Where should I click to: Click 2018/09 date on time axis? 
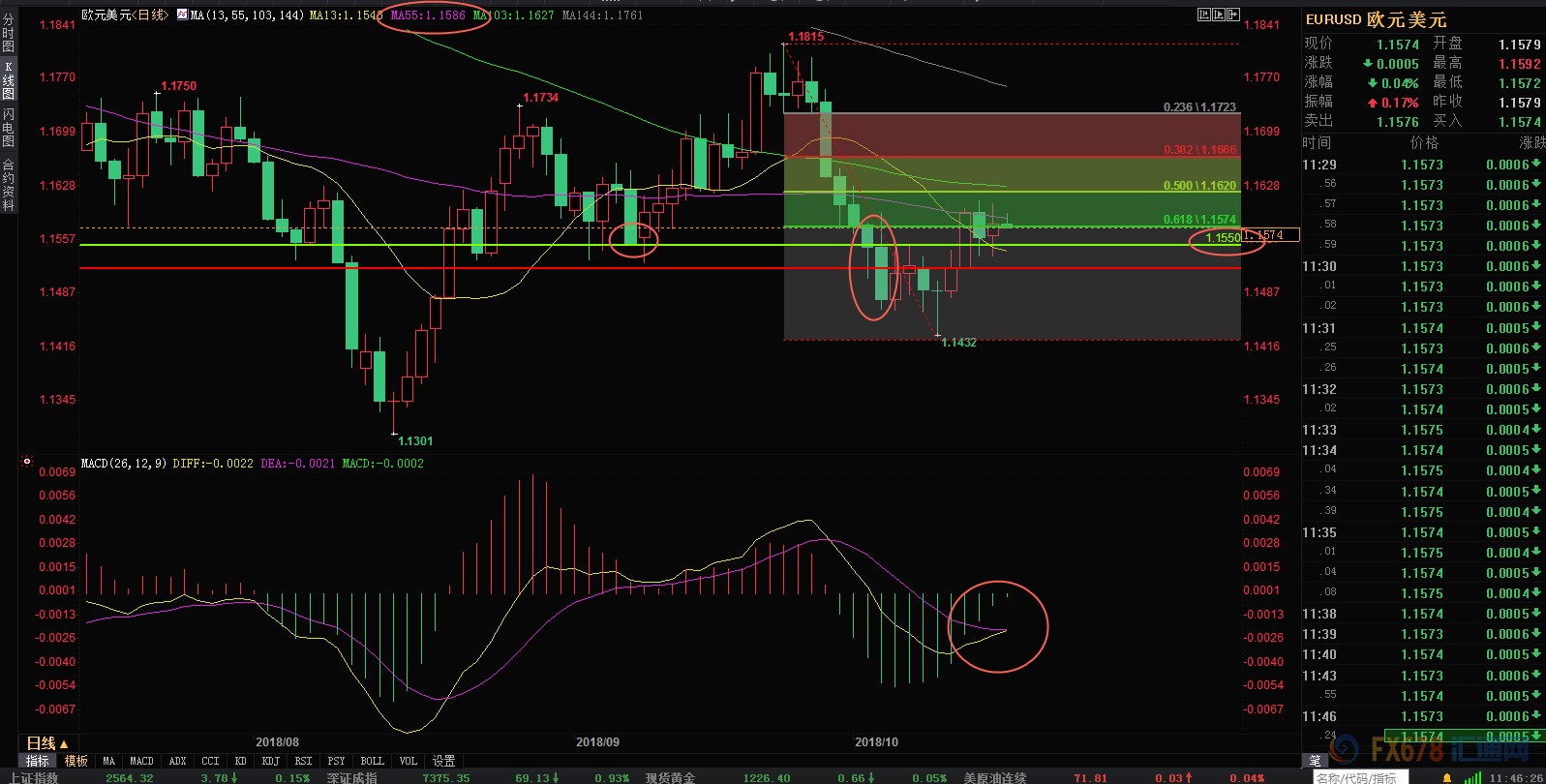(597, 742)
